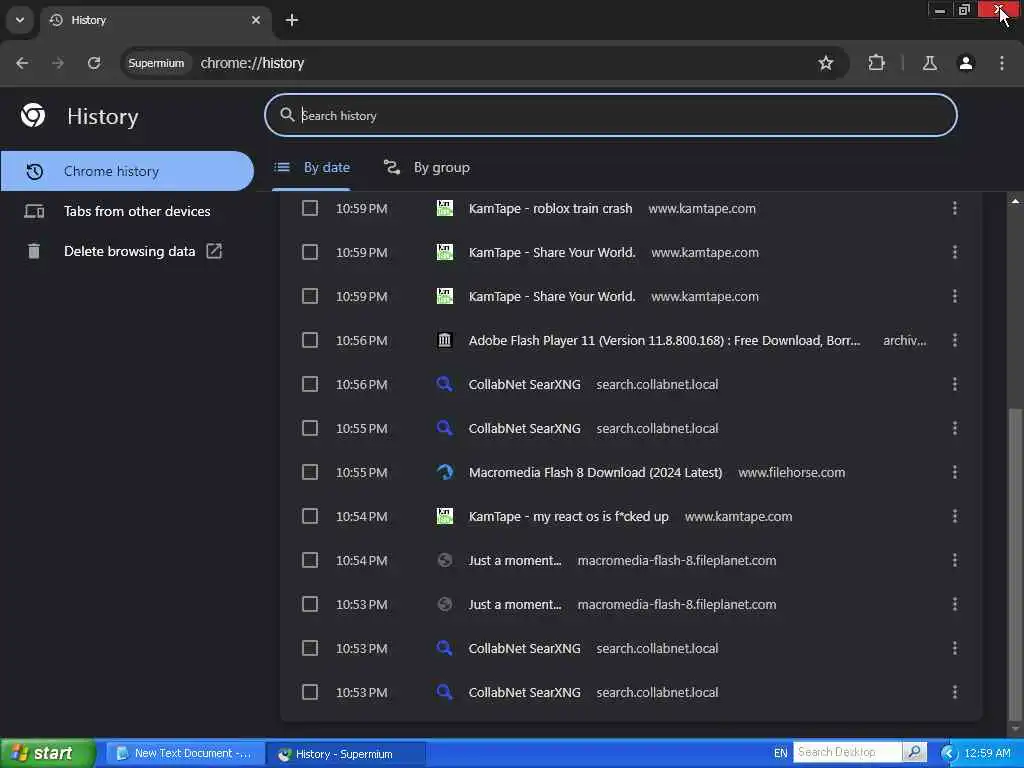
Task: Check the 10:53 PM Just a moment entry
Action: (x=310, y=604)
